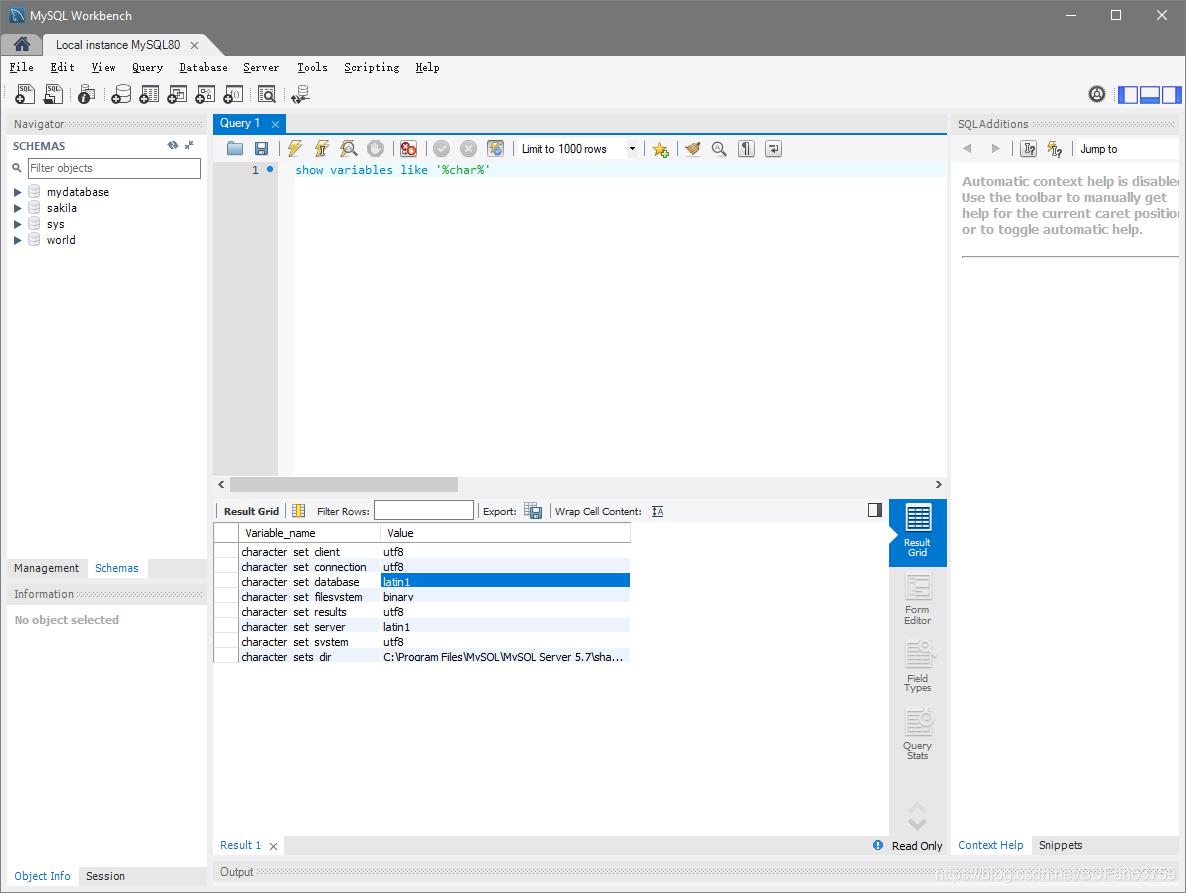Show find panel magnifier in query toolbar
Viewport: 1186px width, 893px height.
tap(719, 149)
